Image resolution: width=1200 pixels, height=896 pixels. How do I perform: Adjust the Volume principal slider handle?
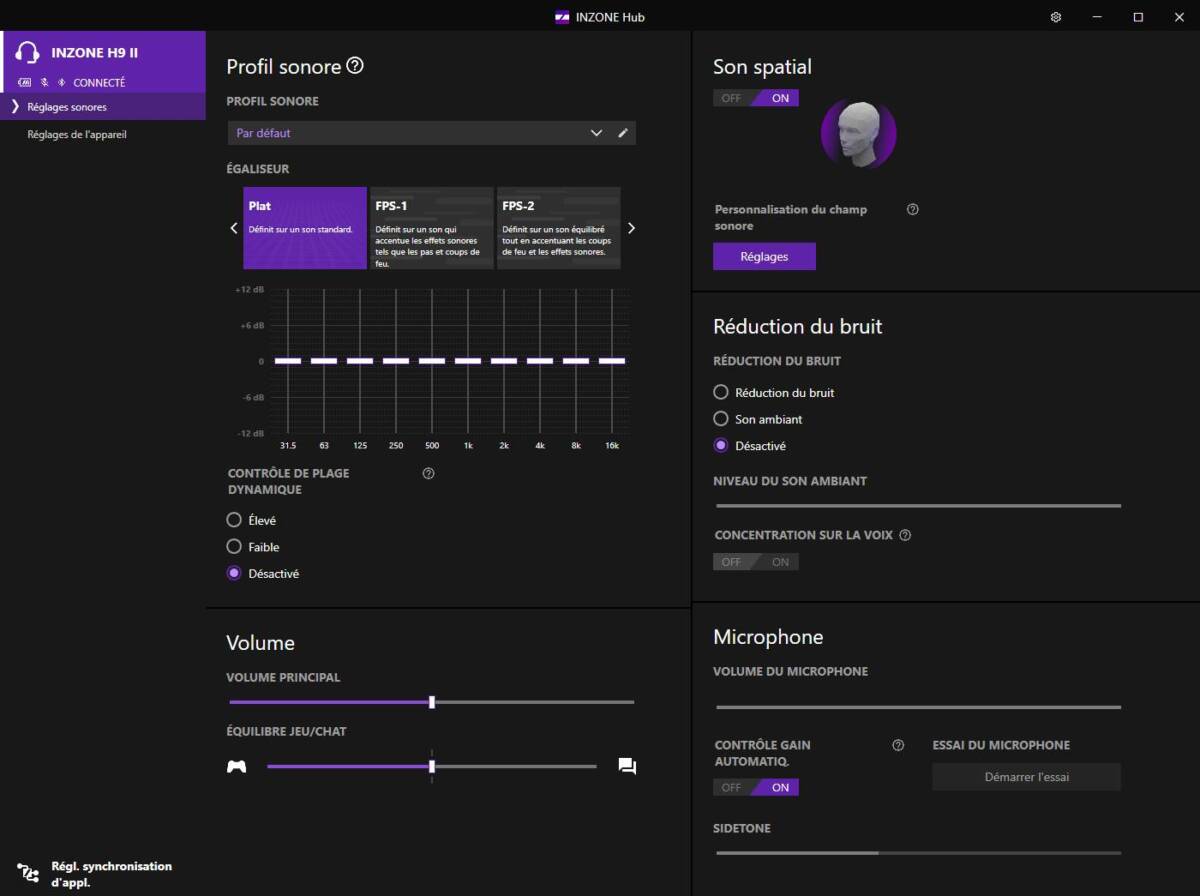point(432,702)
